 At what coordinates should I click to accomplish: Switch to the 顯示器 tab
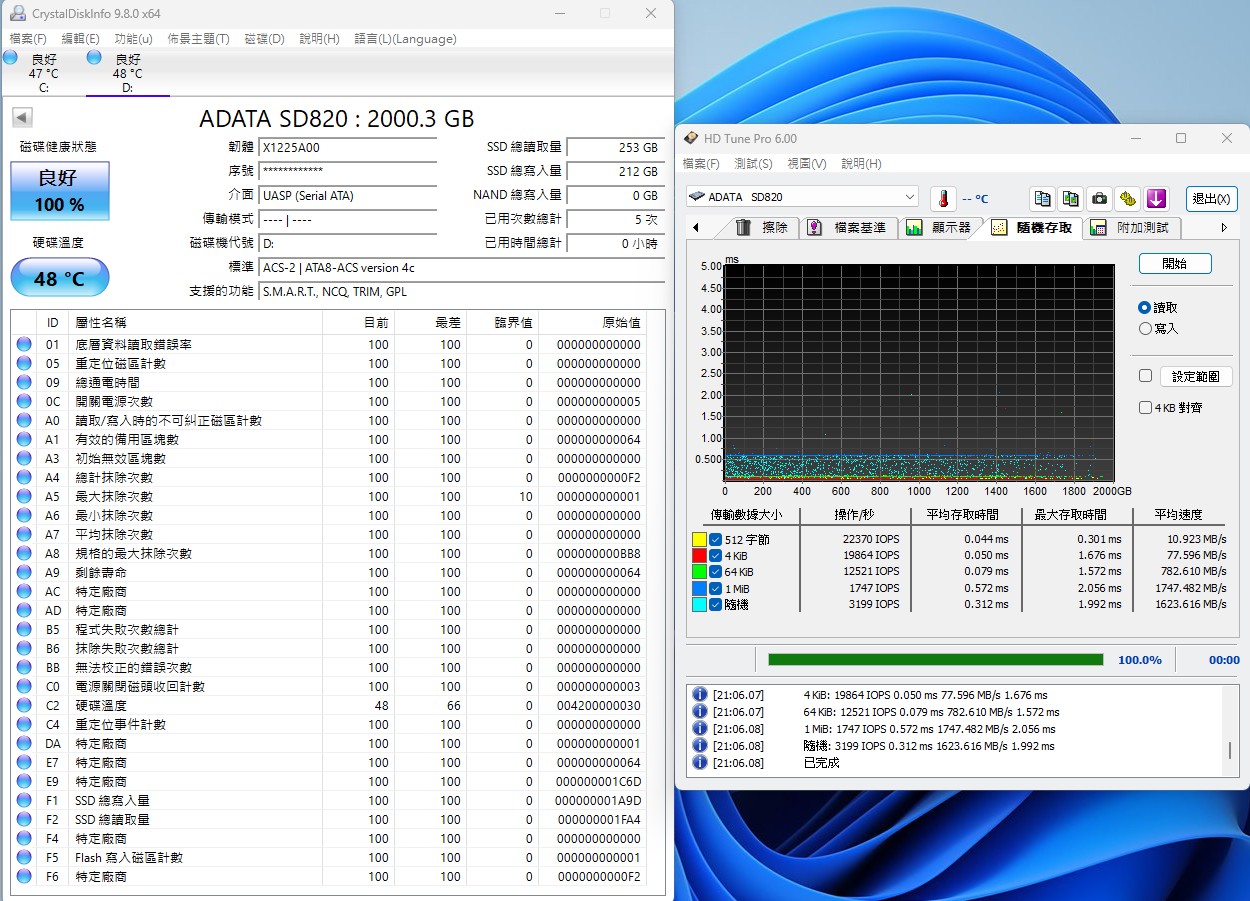tap(940, 227)
